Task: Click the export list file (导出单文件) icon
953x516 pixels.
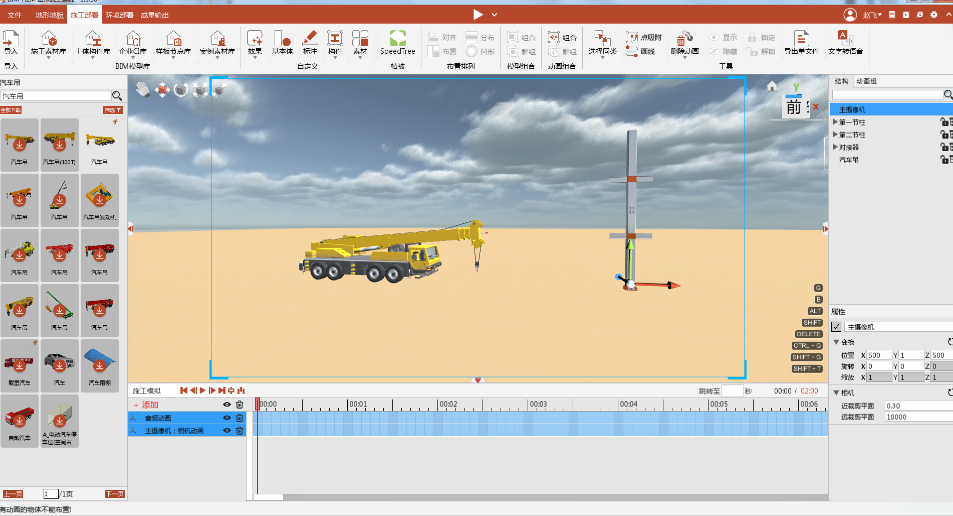Action: [799, 40]
